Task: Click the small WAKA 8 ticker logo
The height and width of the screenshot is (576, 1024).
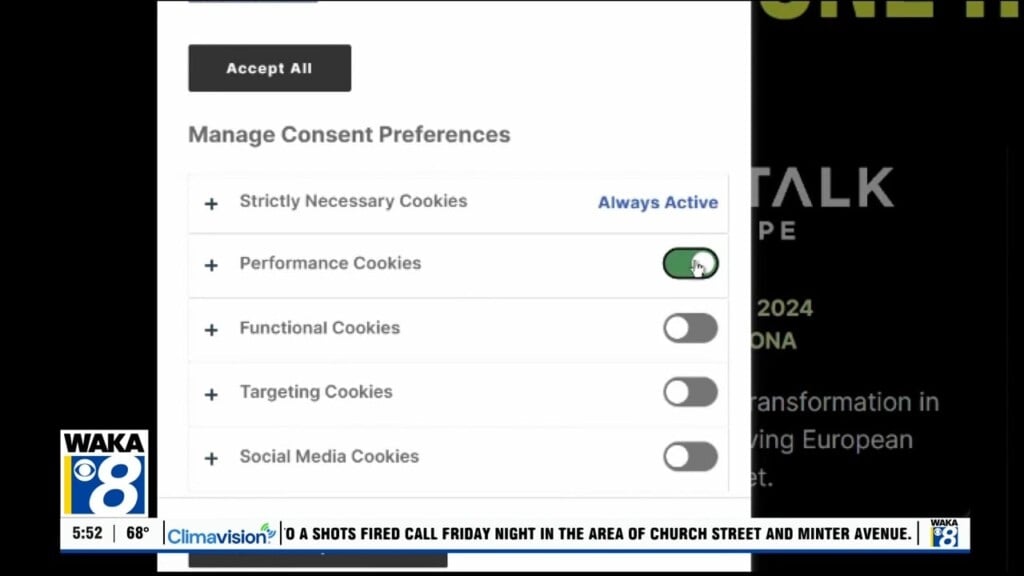Action: tap(944, 533)
